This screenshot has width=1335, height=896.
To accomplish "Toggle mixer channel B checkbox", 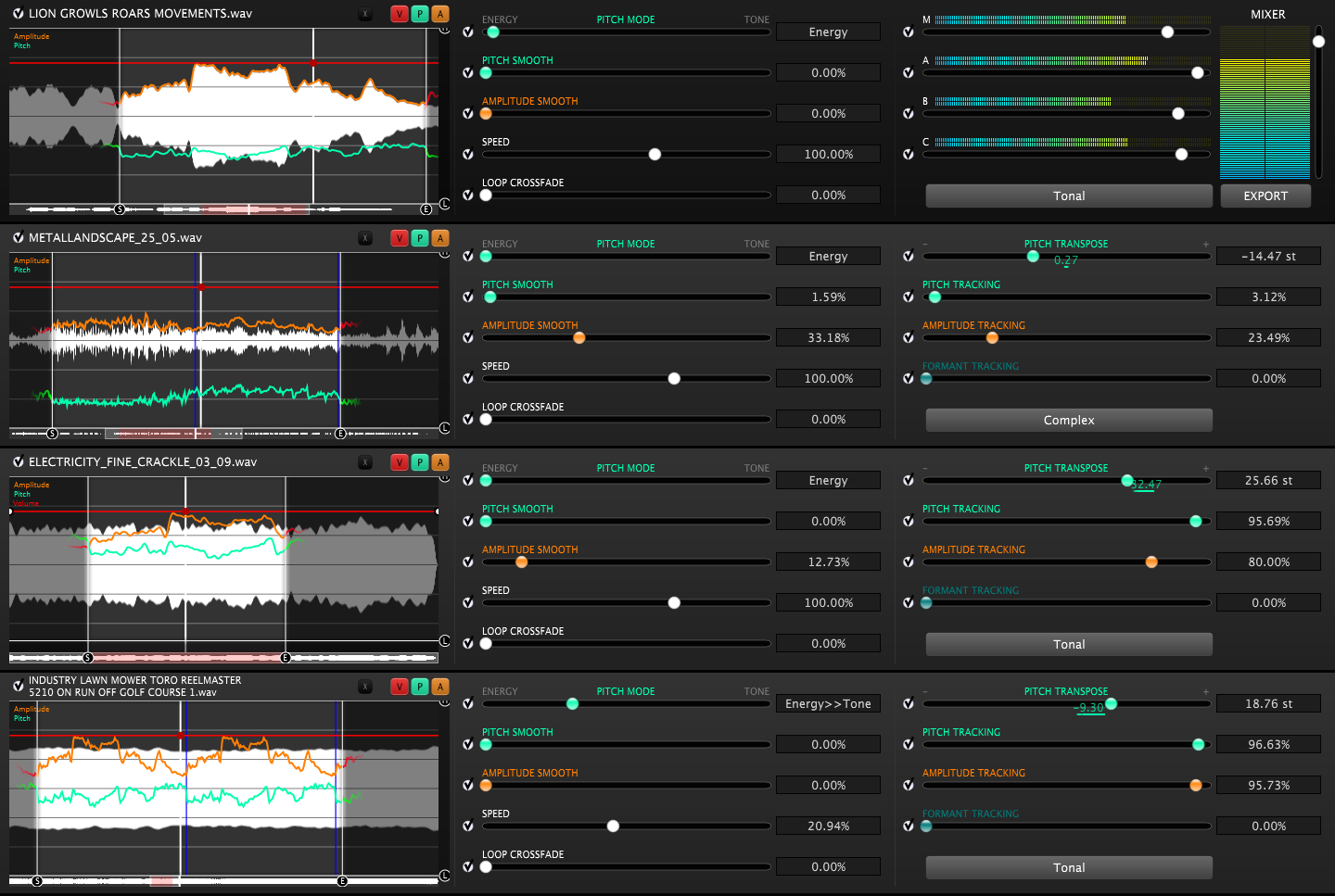I will 909,114.
